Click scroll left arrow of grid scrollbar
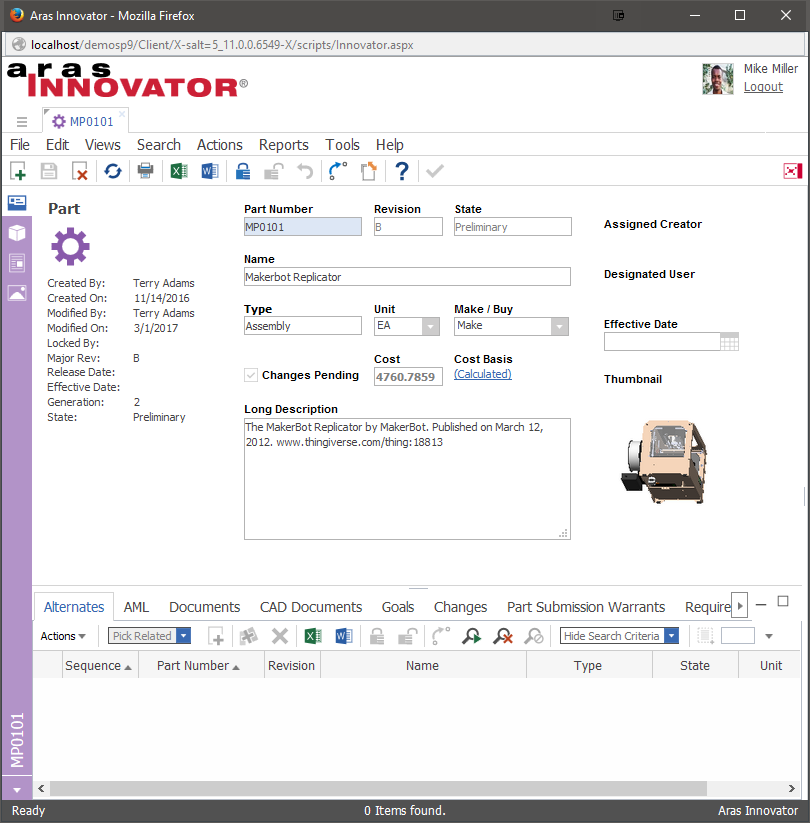This screenshot has height=823, width=810. [x=41, y=788]
